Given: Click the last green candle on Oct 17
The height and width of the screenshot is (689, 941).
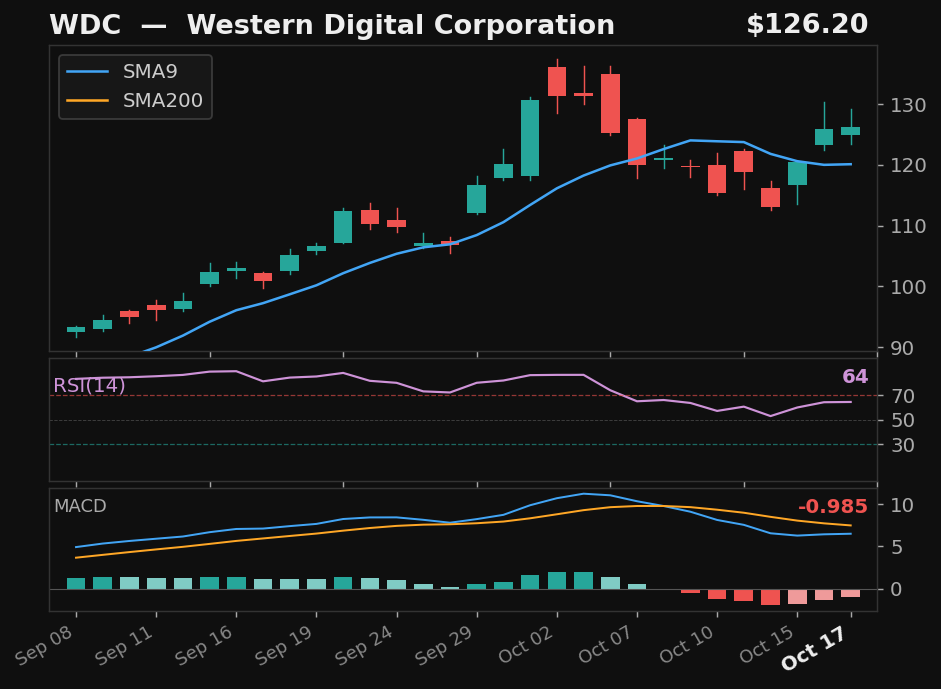Looking at the screenshot, I should click(x=851, y=131).
